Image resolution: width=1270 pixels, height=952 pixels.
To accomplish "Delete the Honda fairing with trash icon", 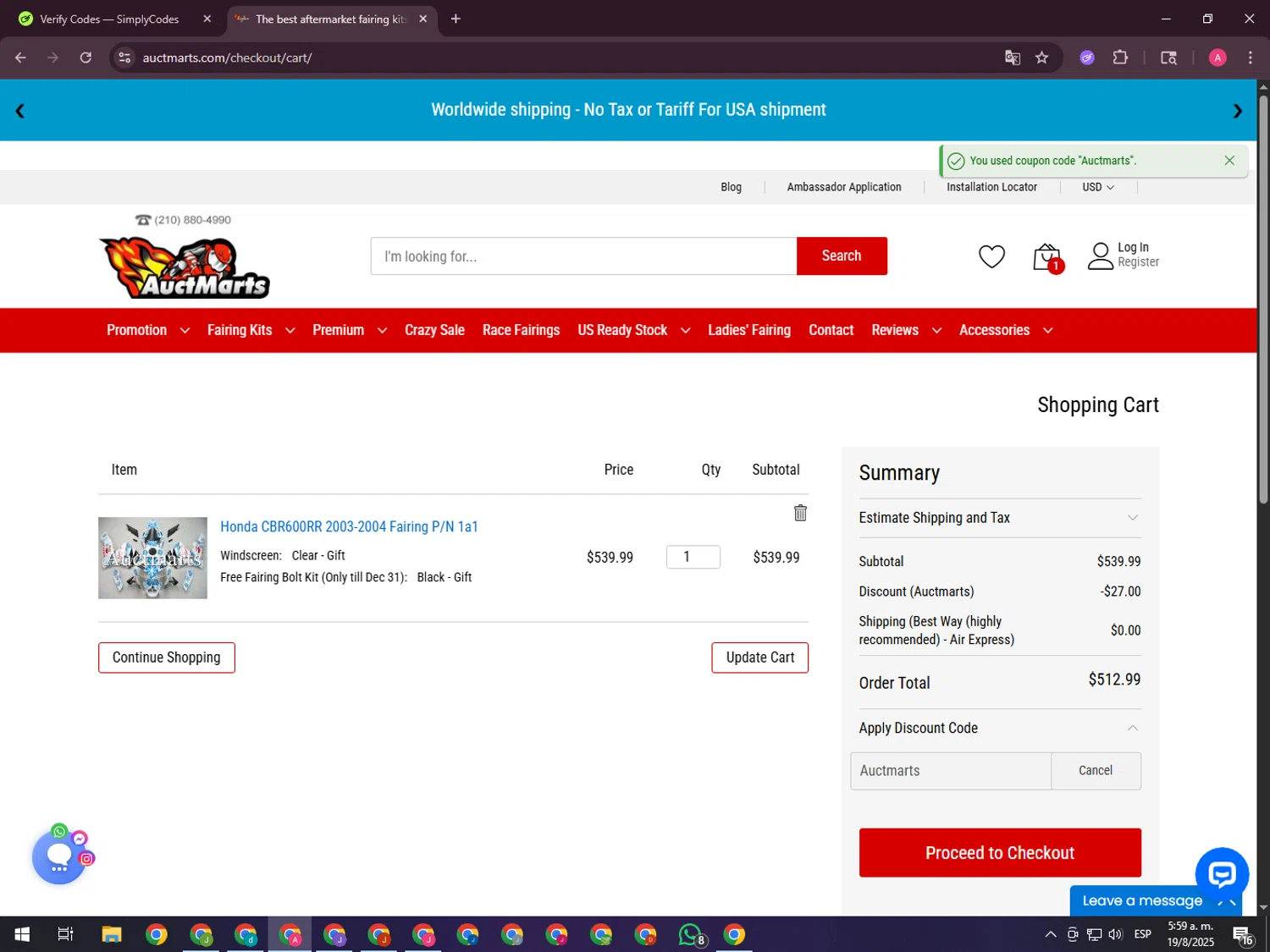I will click(x=800, y=513).
